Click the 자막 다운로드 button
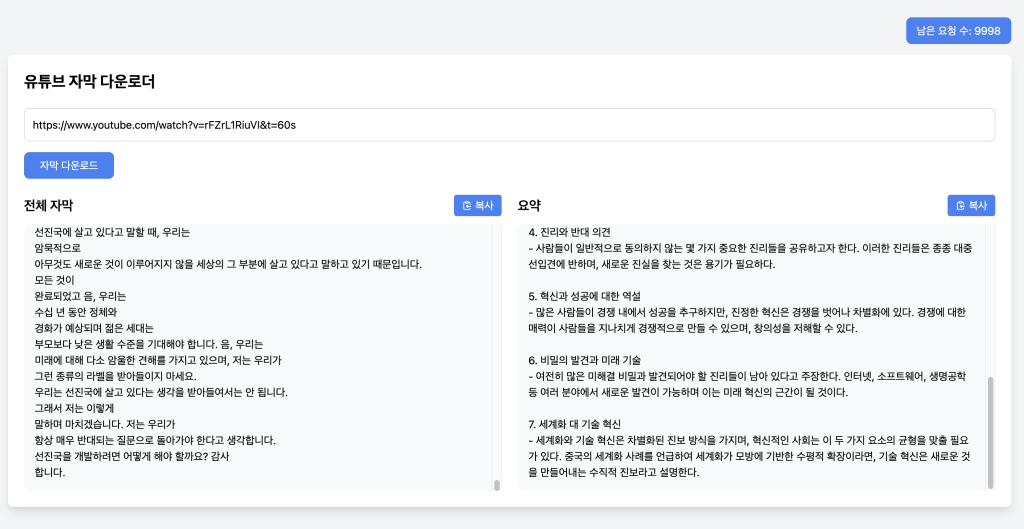 (69, 165)
